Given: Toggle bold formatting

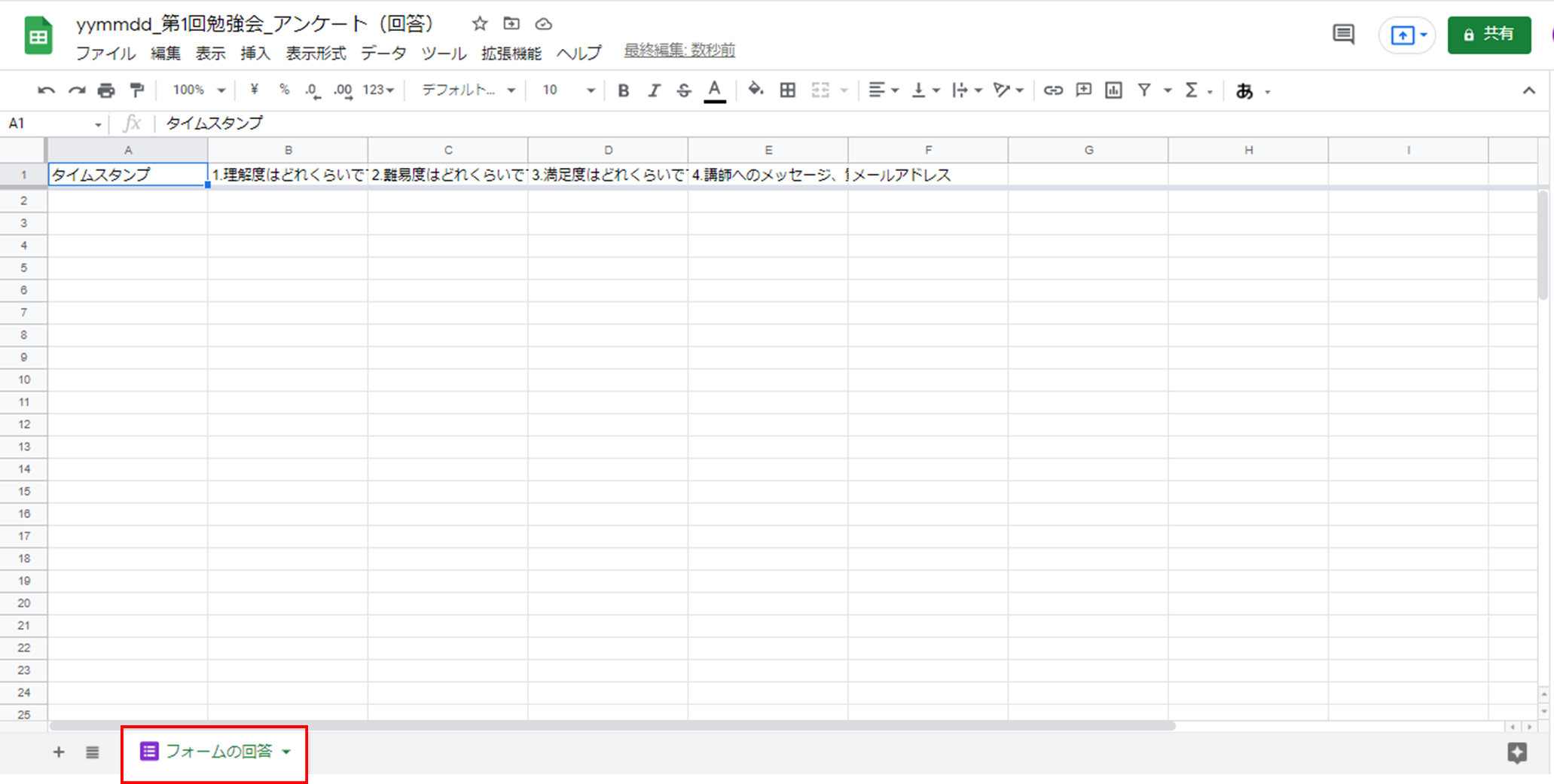Looking at the screenshot, I should 622,90.
